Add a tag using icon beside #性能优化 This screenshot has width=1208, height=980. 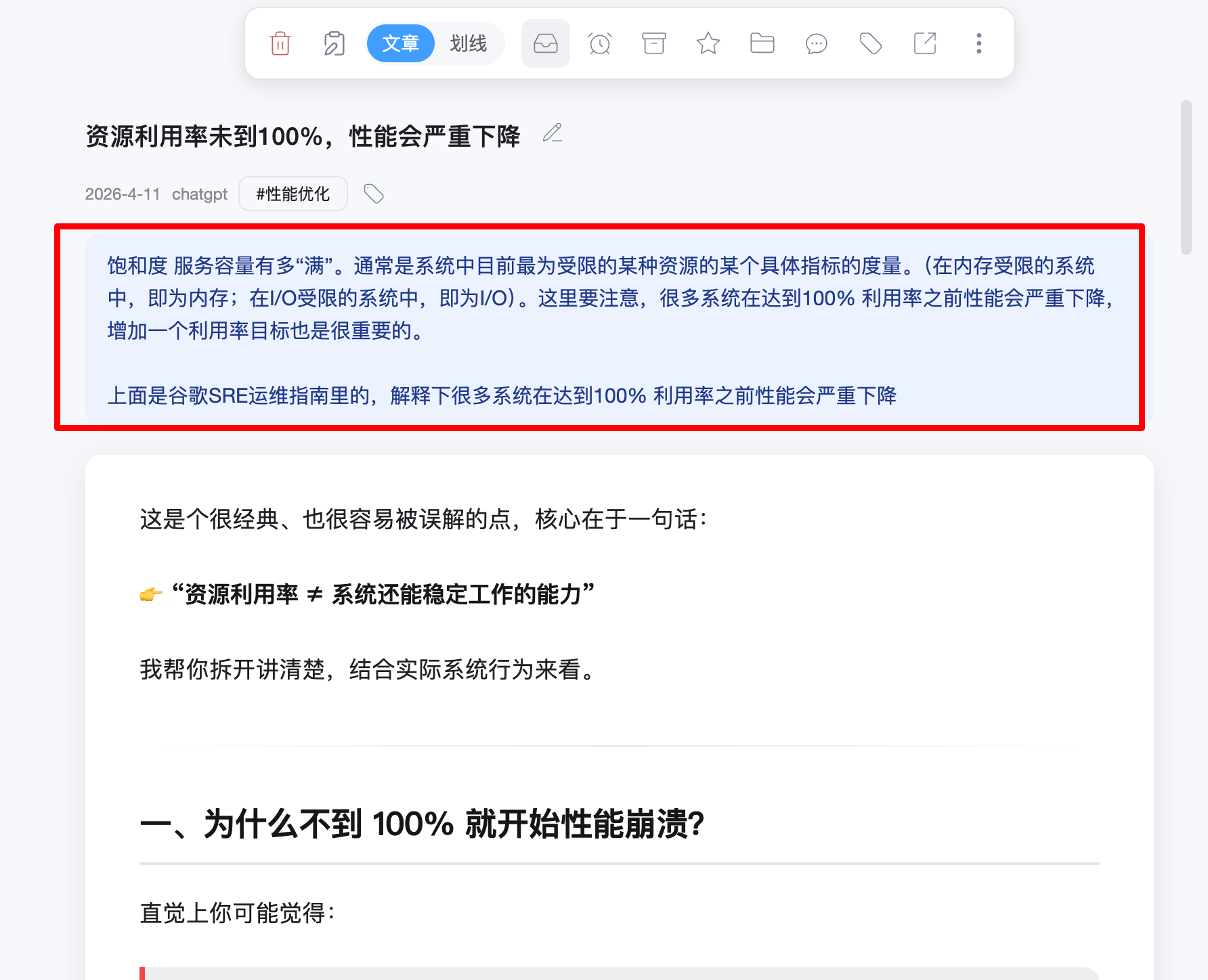(x=374, y=194)
